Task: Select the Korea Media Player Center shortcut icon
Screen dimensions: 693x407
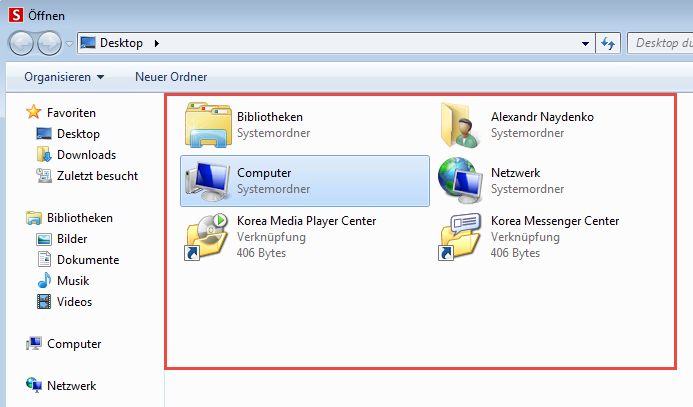Action: click(x=206, y=237)
